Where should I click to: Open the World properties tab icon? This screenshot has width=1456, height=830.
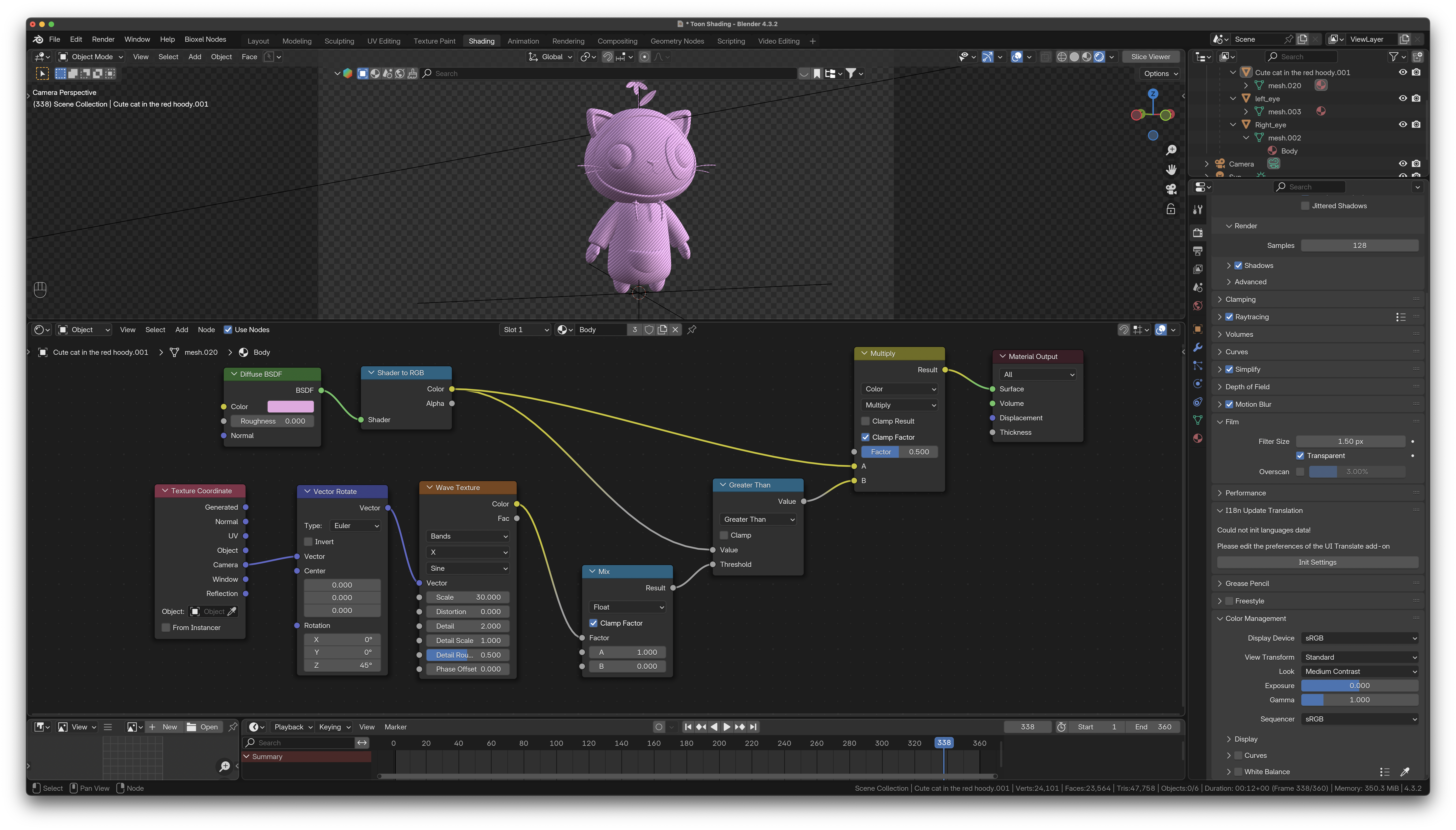click(x=1198, y=306)
